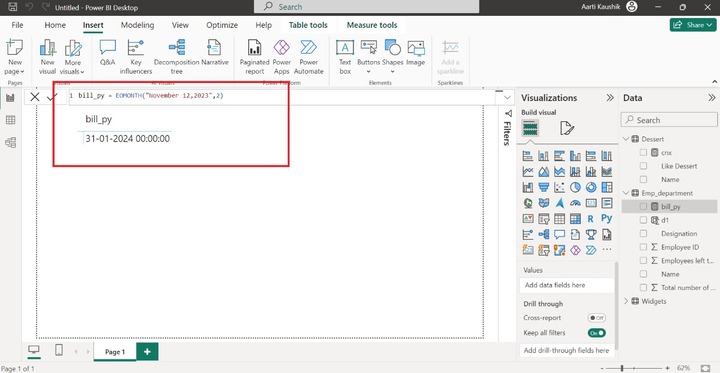The height and width of the screenshot is (373, 720).
Task: Check the Employee ID field checkbox
Action: pyautogui.click(x=643, y=247)
